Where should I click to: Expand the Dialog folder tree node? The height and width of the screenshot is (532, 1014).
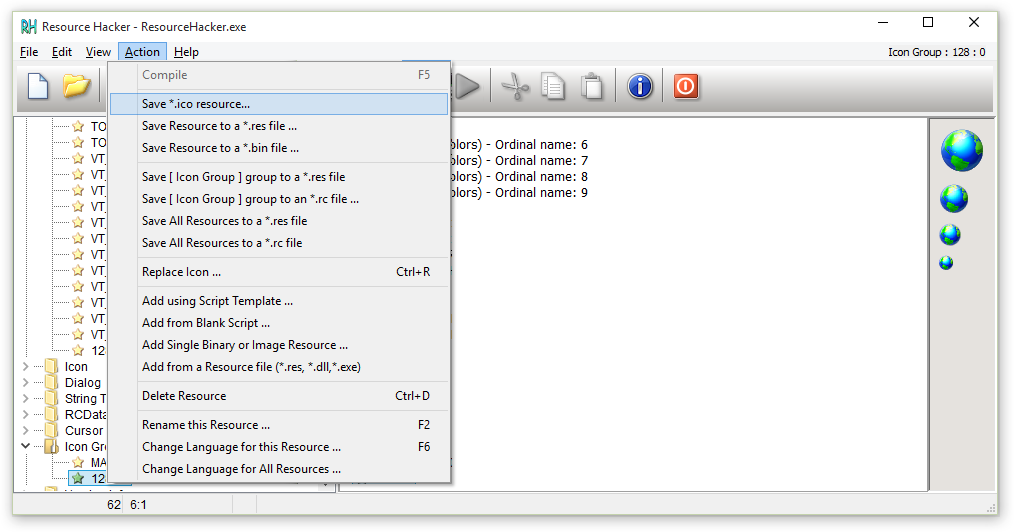[x=25, y=383]
